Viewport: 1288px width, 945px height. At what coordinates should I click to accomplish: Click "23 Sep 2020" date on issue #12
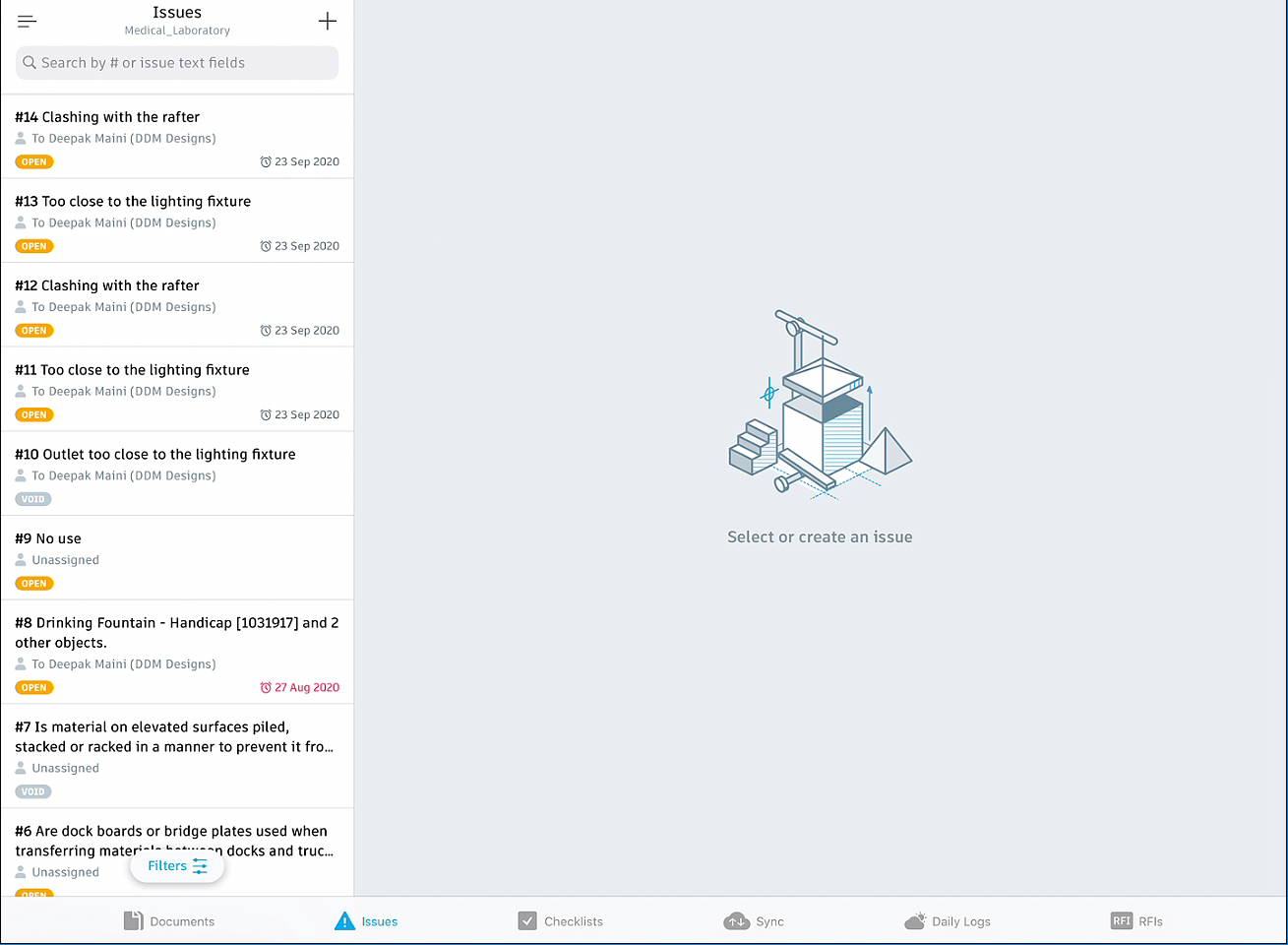tap(307, 331)
